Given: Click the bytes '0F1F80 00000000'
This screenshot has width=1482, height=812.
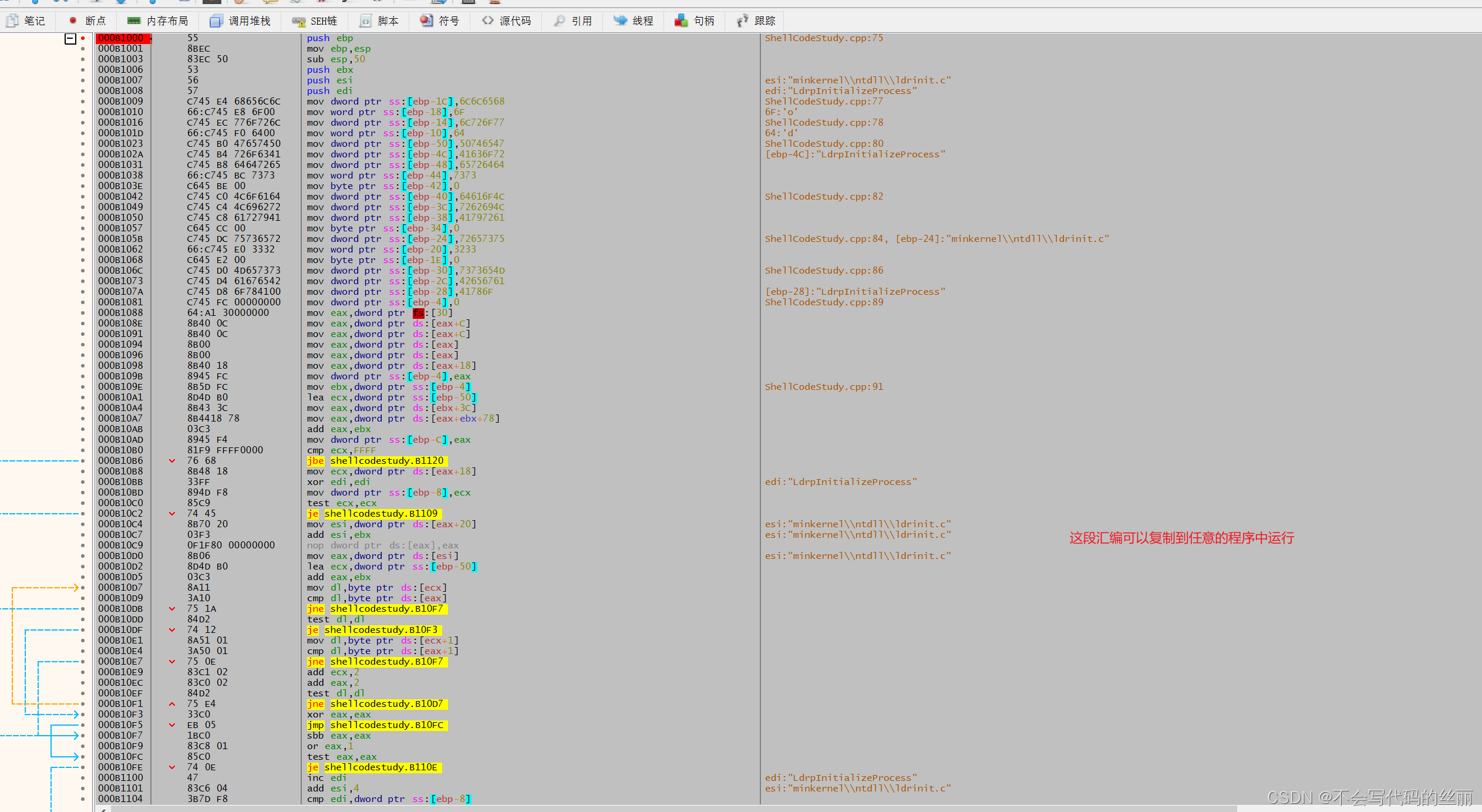Looking at the screenshot, I should [231, 545].
